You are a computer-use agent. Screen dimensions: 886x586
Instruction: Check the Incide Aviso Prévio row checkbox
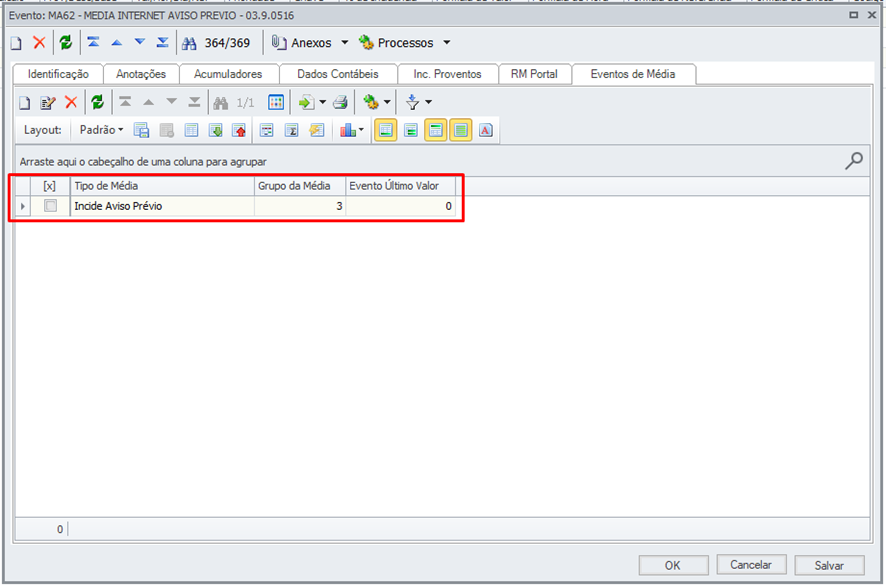(x=50, y=206)
